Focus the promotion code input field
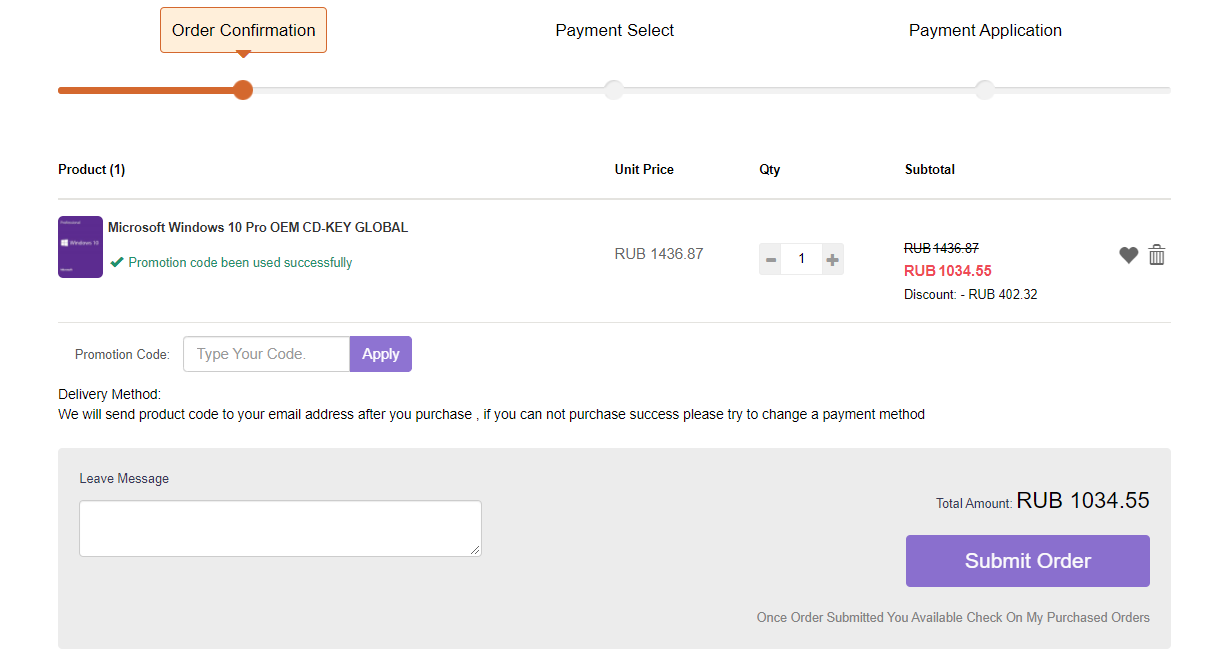Viewport: 1232px width, 662px height. tap(266, 354)
